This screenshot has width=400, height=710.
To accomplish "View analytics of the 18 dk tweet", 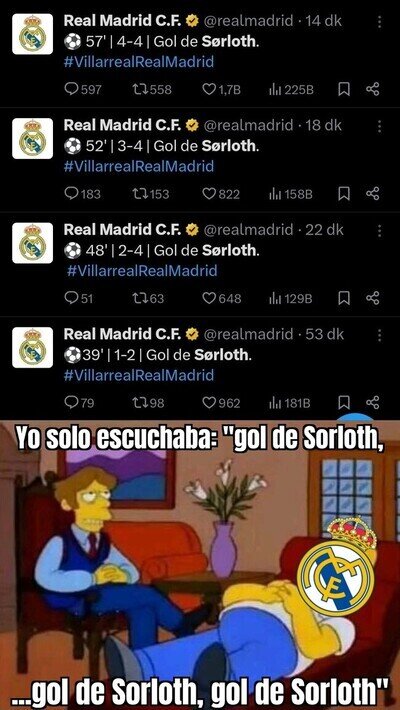I will (x=291, y=194).
